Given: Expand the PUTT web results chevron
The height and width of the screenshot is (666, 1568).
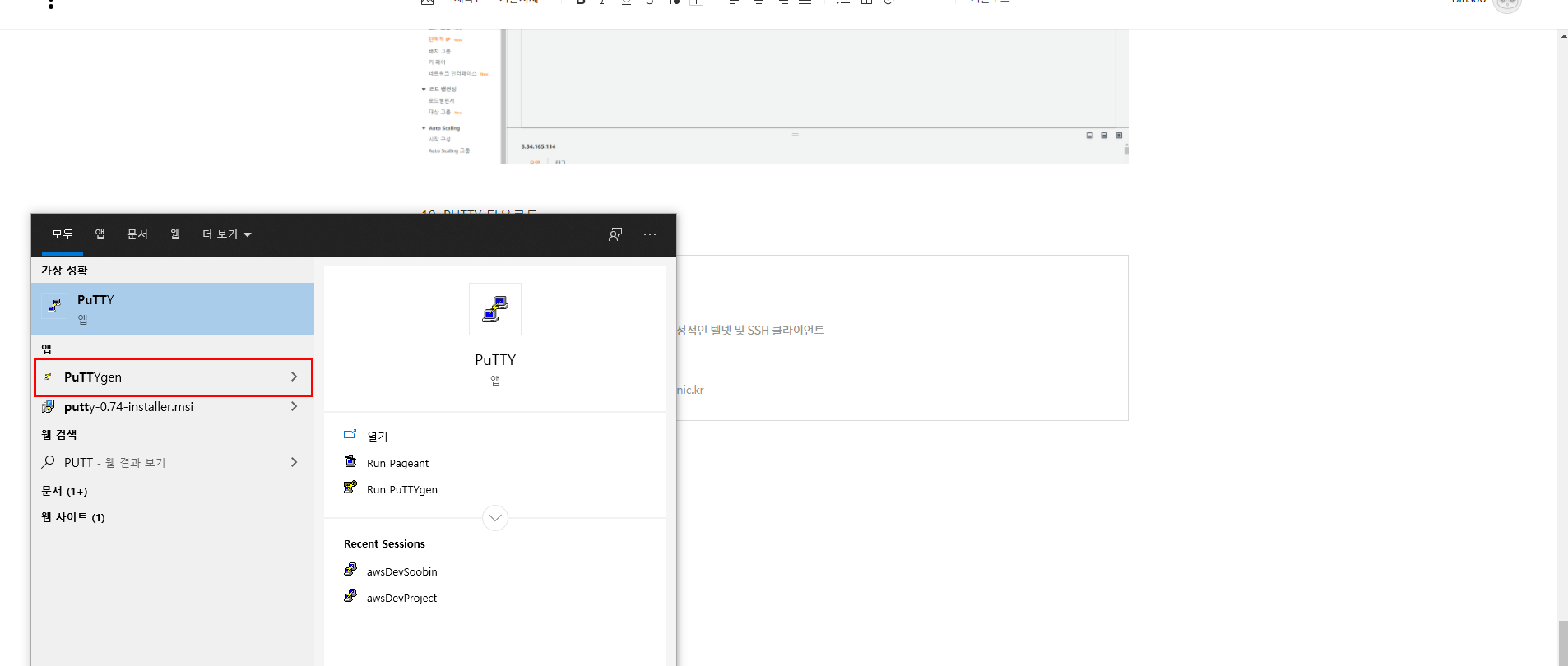Looking at the screenshot, I should (x=294, y=462).
